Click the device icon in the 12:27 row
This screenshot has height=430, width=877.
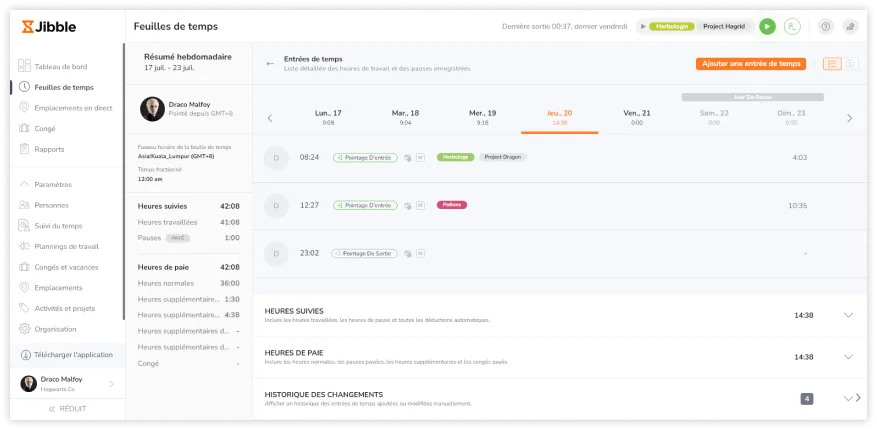pyautogui.click(x=408, y=205)
